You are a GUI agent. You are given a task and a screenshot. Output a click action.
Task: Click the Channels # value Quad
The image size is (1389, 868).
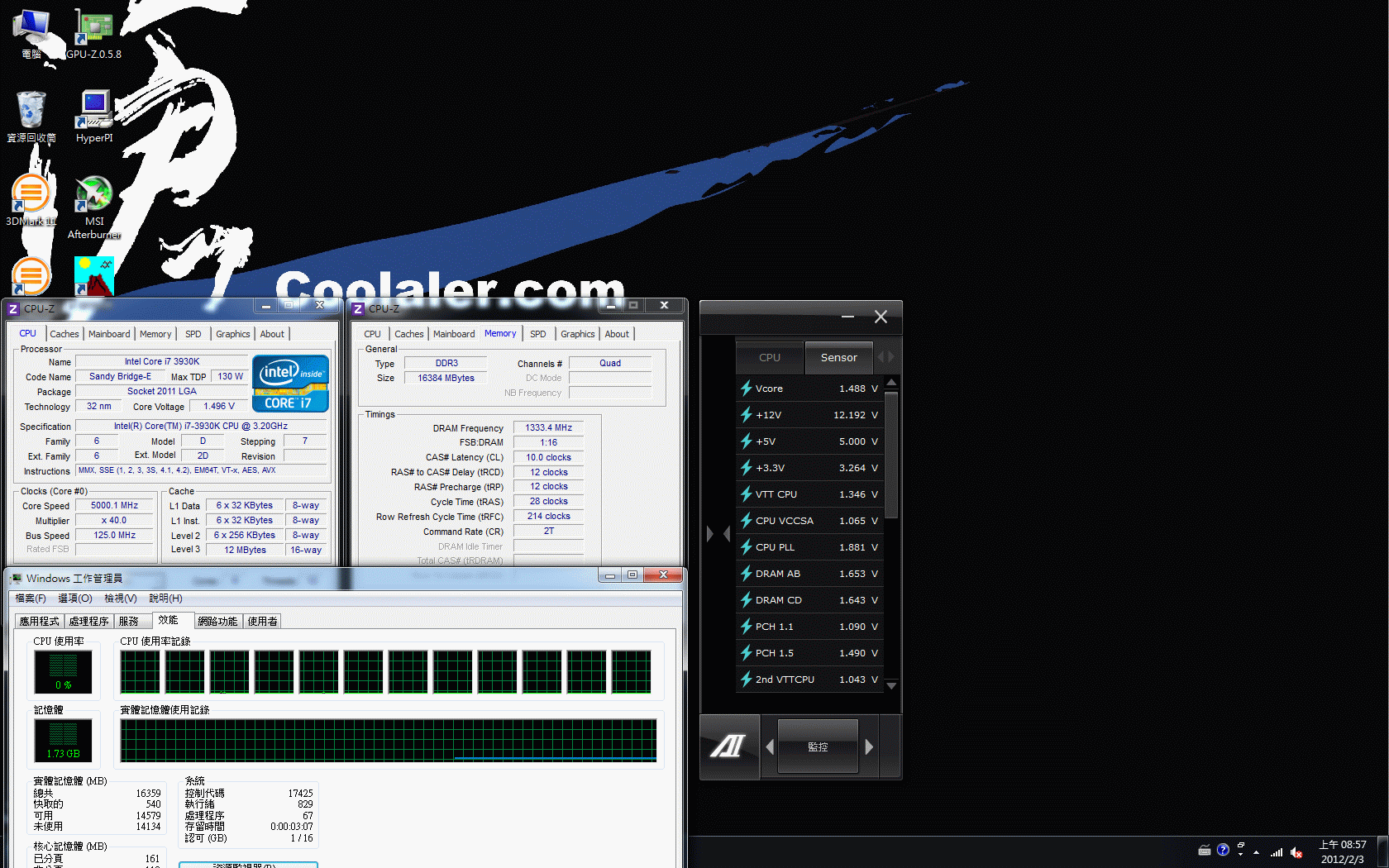tap(610, 364)
